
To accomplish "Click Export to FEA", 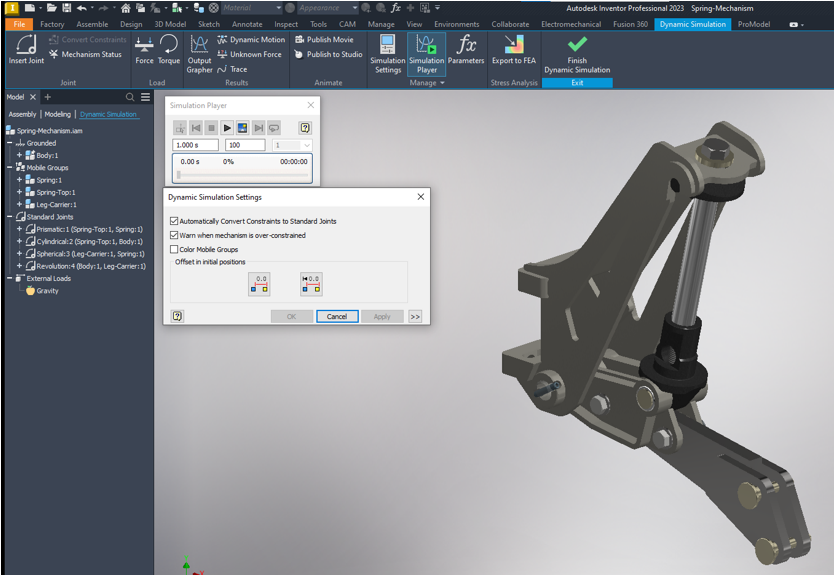I will [514, 49].
